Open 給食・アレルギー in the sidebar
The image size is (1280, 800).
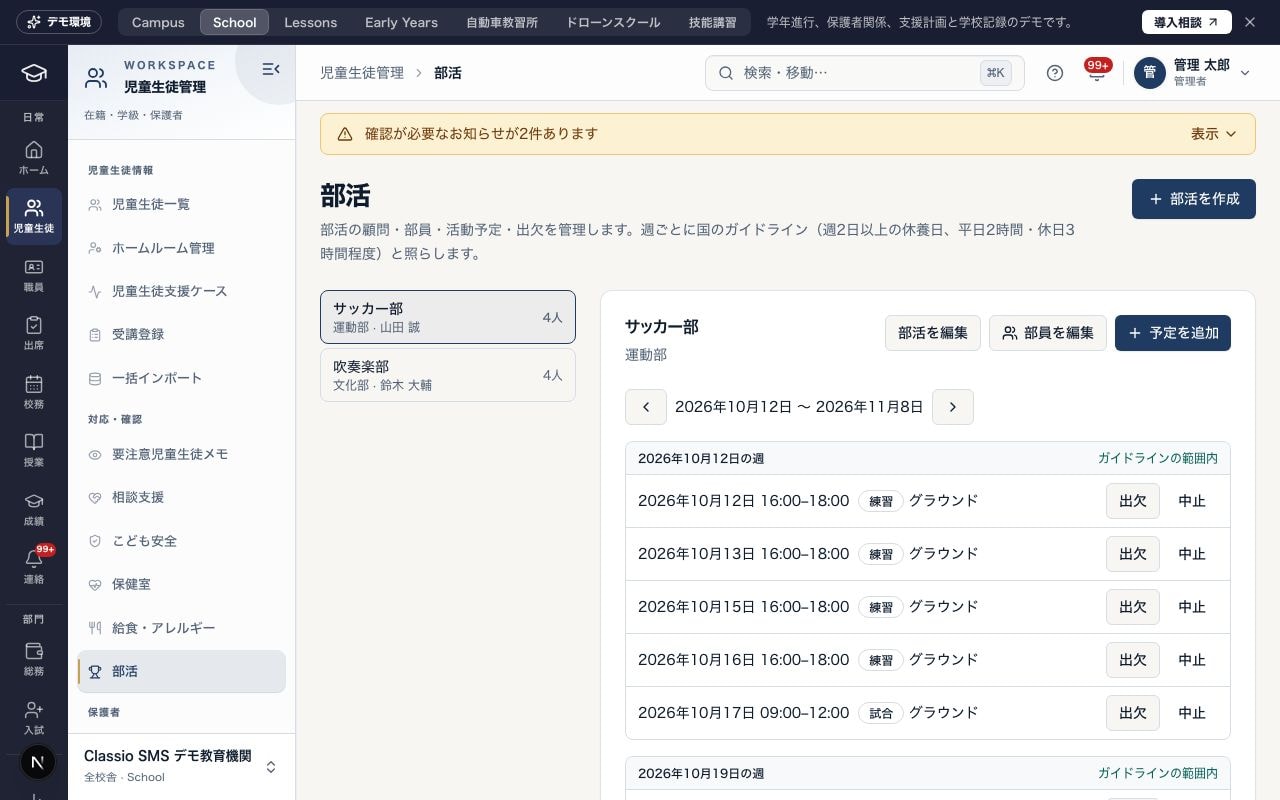(181, 628)
